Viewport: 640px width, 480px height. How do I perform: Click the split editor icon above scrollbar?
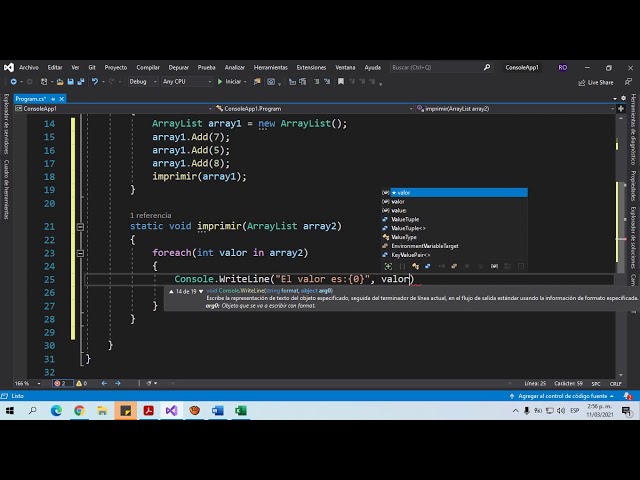pyautogui.click(x=621, y=109)
